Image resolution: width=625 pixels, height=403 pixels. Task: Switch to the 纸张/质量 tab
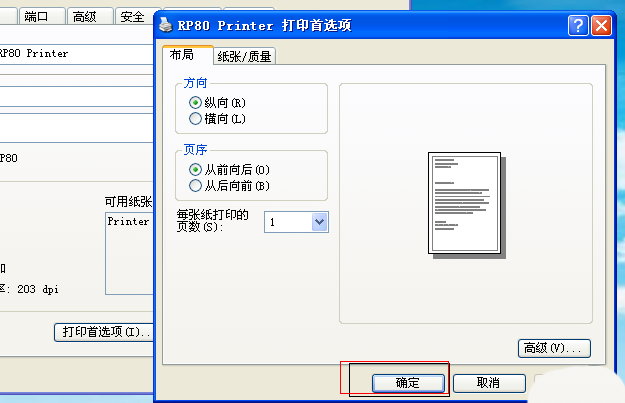point(244,57)
